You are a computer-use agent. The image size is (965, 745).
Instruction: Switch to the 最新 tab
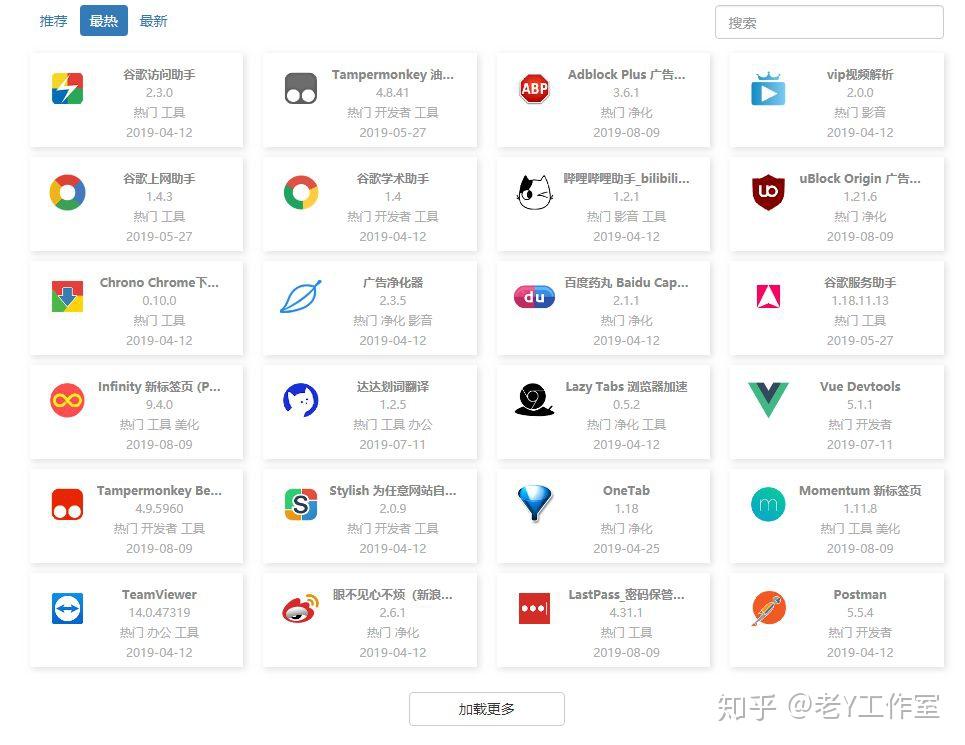point(153,21)
